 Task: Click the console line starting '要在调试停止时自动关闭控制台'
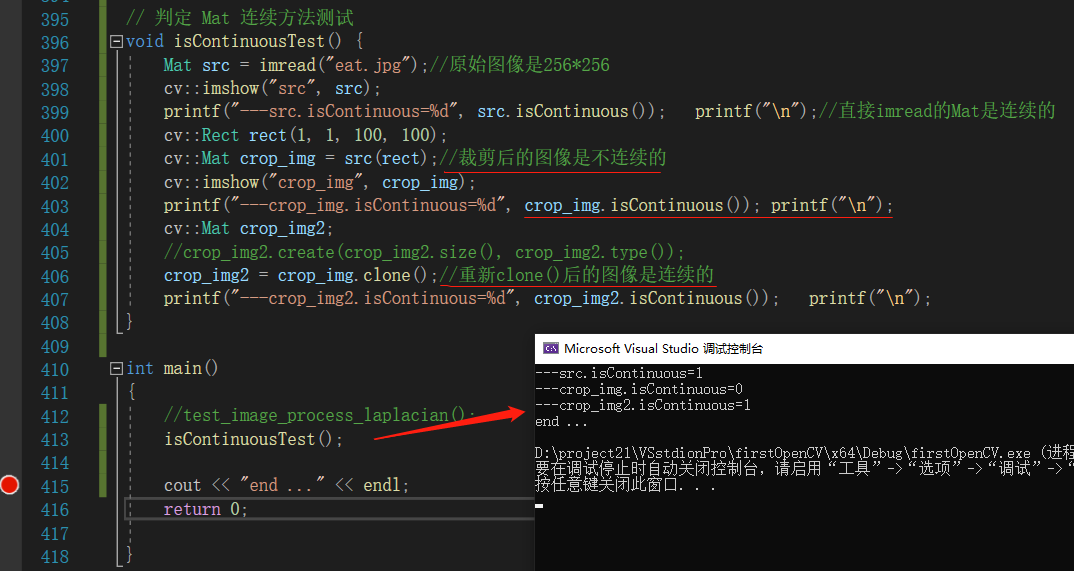pos(804,469)
